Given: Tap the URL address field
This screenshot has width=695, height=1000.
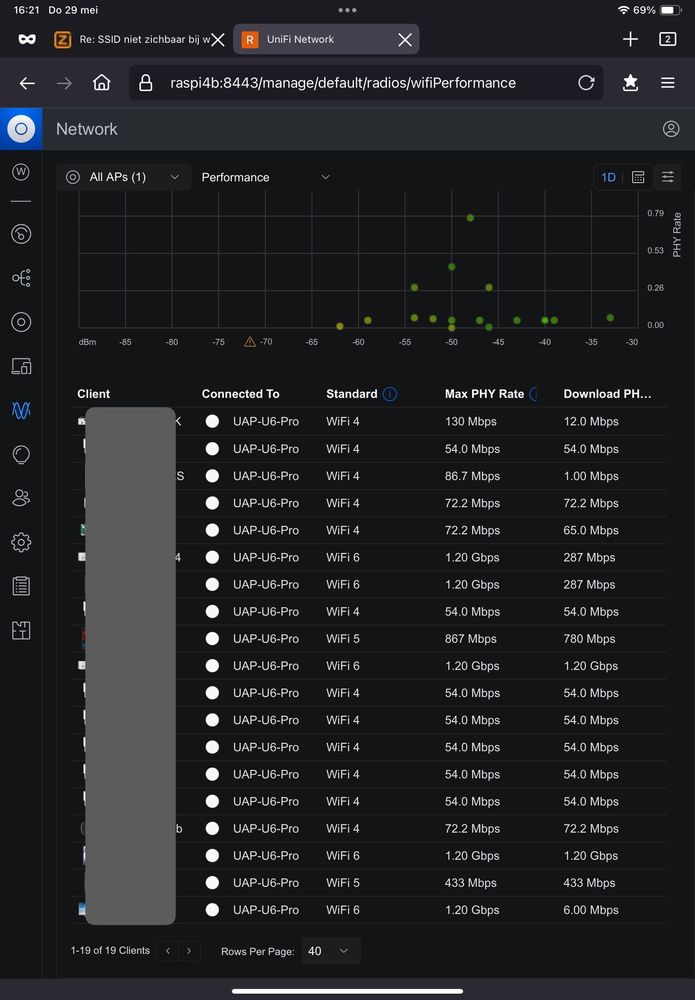Looking at the screenshot, I should (350, 83).
